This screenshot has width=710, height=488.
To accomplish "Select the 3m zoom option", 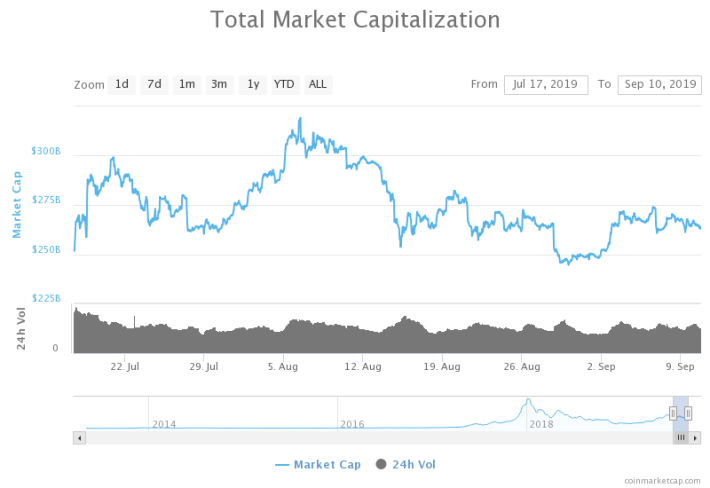I will click(x=220, y=85).
